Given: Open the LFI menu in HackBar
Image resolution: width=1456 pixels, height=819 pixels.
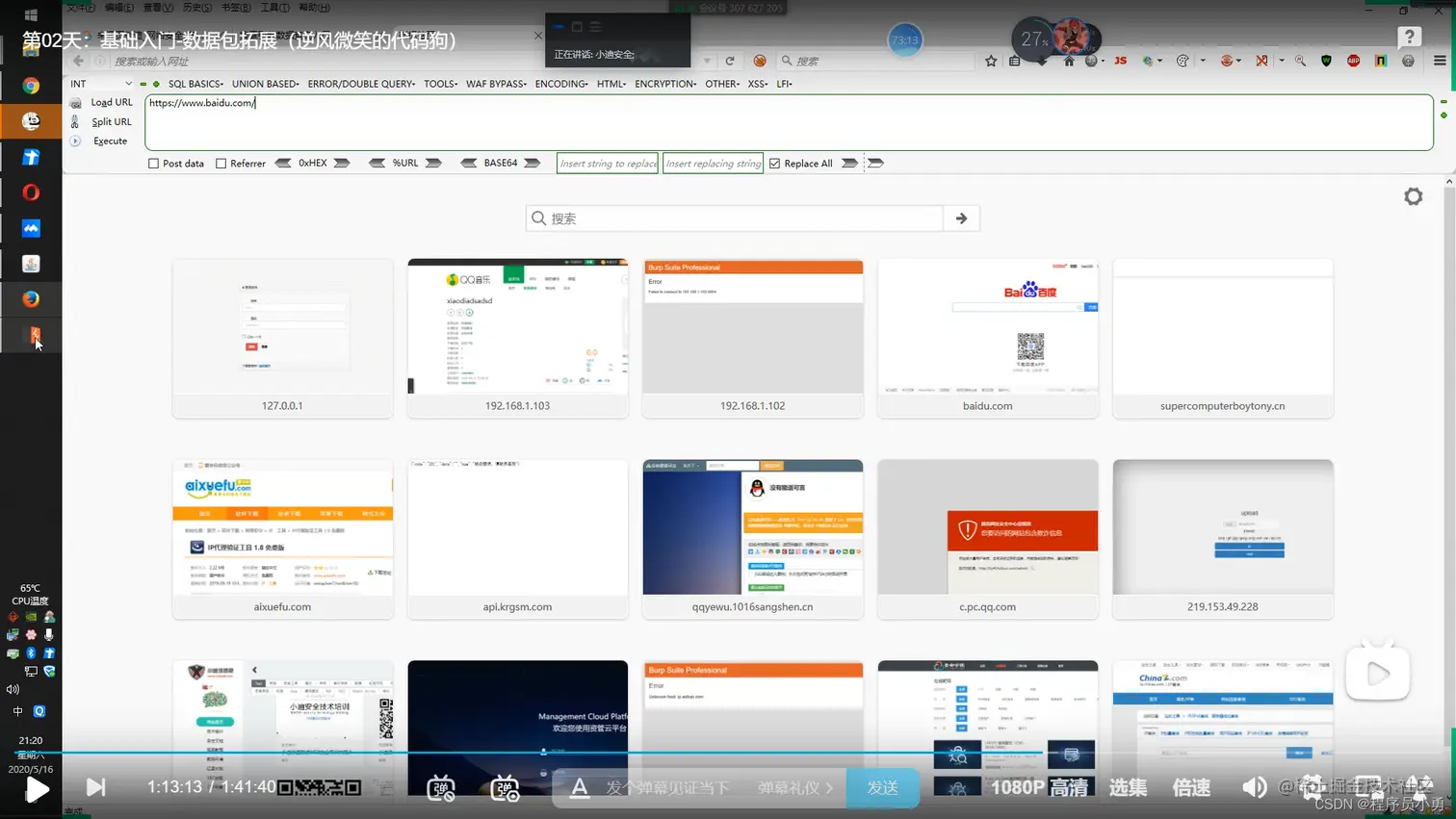Looking at the screenshot, I should pyautogui.click(x=785, y=84).
